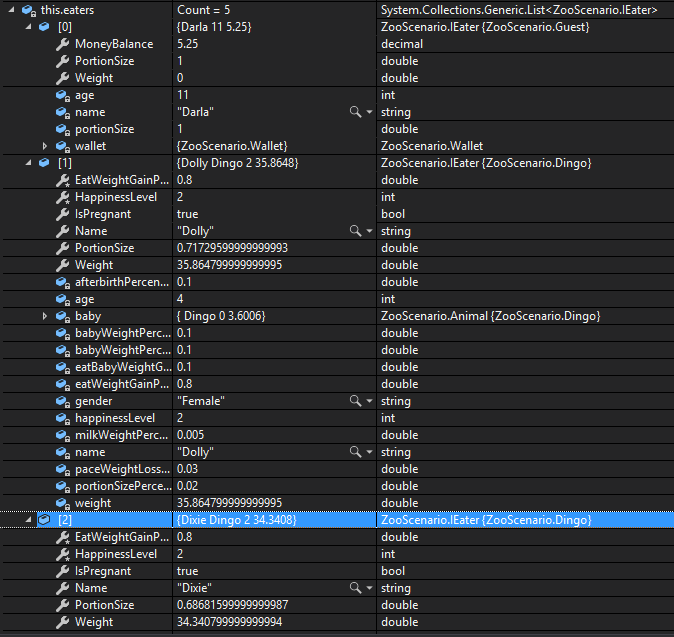Click magnifier on lowercase name "Dolly" field
Viewport: 674px width, 637px height.
[355, 452]
